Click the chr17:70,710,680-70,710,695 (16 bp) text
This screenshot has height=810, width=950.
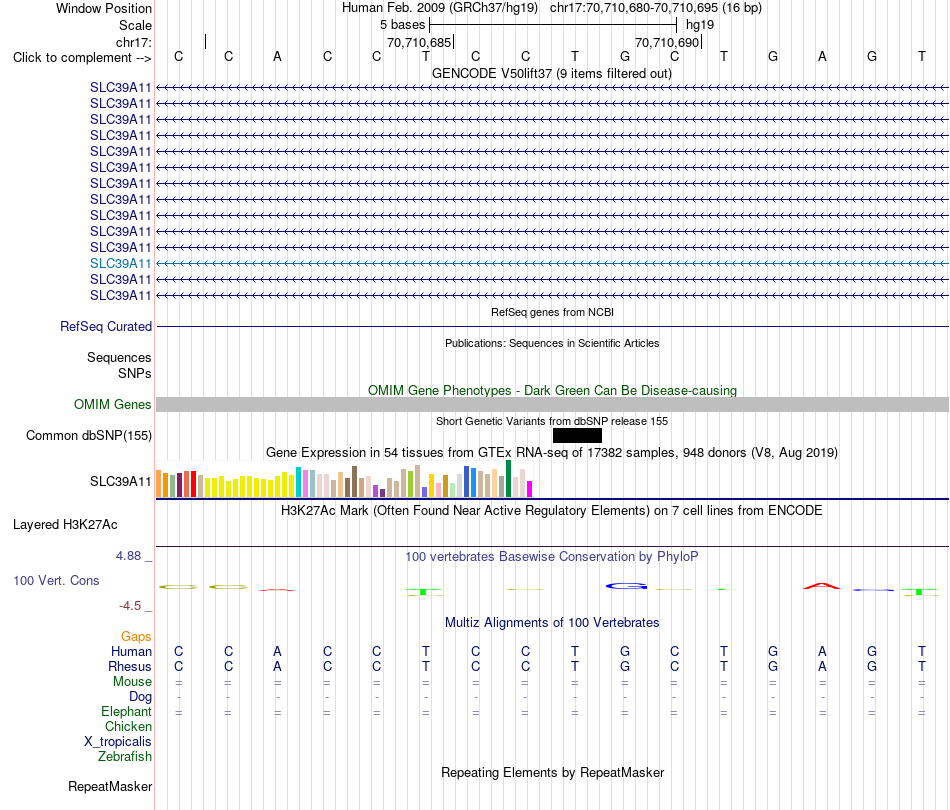(x=656, y=8)
